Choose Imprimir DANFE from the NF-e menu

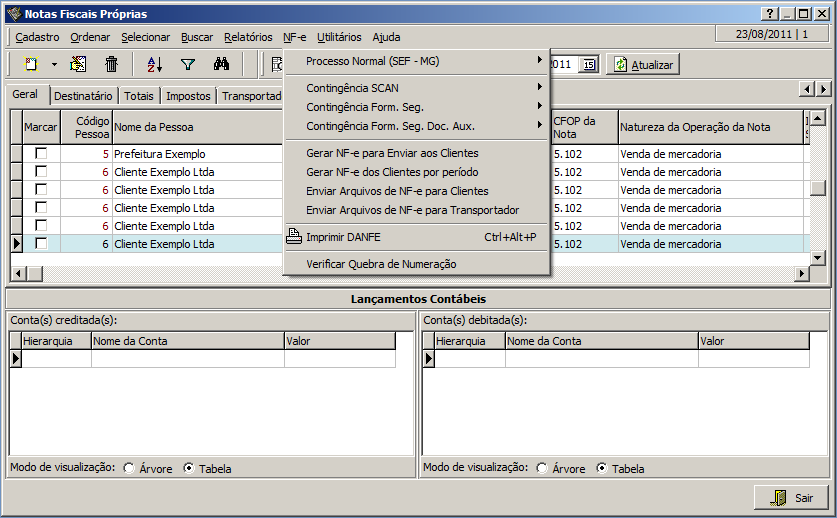[x=343, y=237]
